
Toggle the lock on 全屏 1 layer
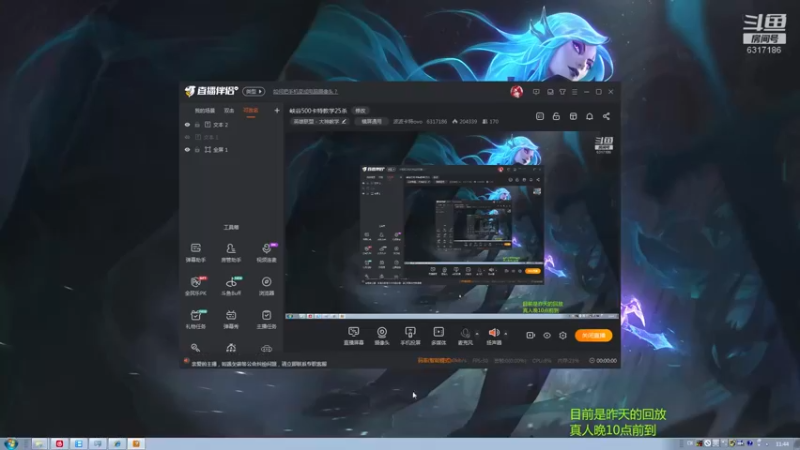point(197,149)
